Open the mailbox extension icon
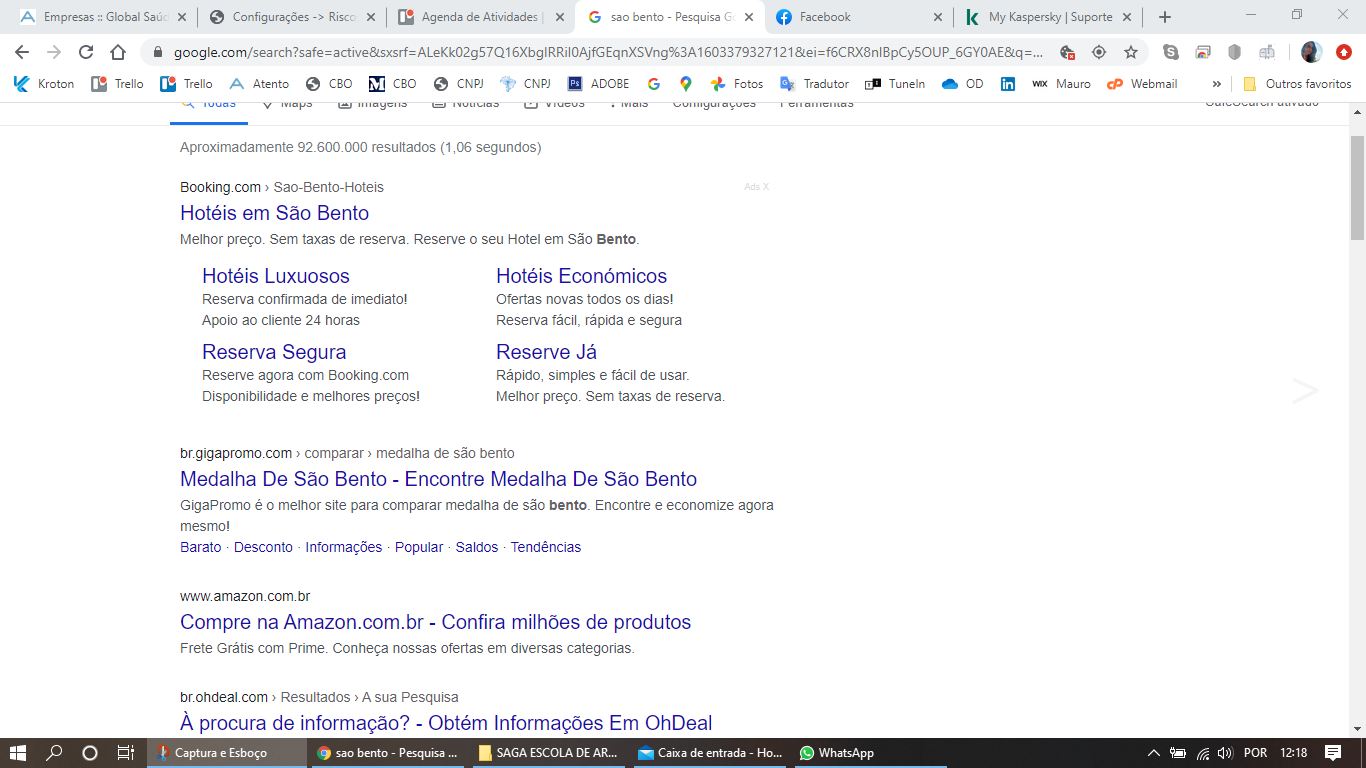The height and width of the screenshot is (768, 1366). pos(1267,52)
